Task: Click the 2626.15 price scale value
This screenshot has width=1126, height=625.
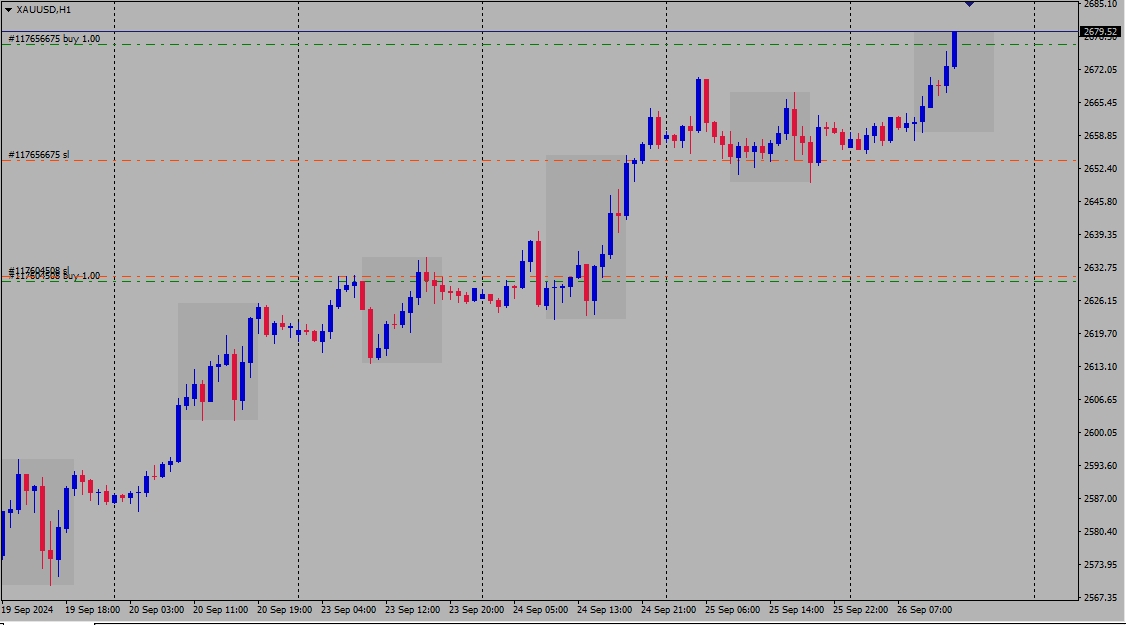Action: [x=1100, y=301]
